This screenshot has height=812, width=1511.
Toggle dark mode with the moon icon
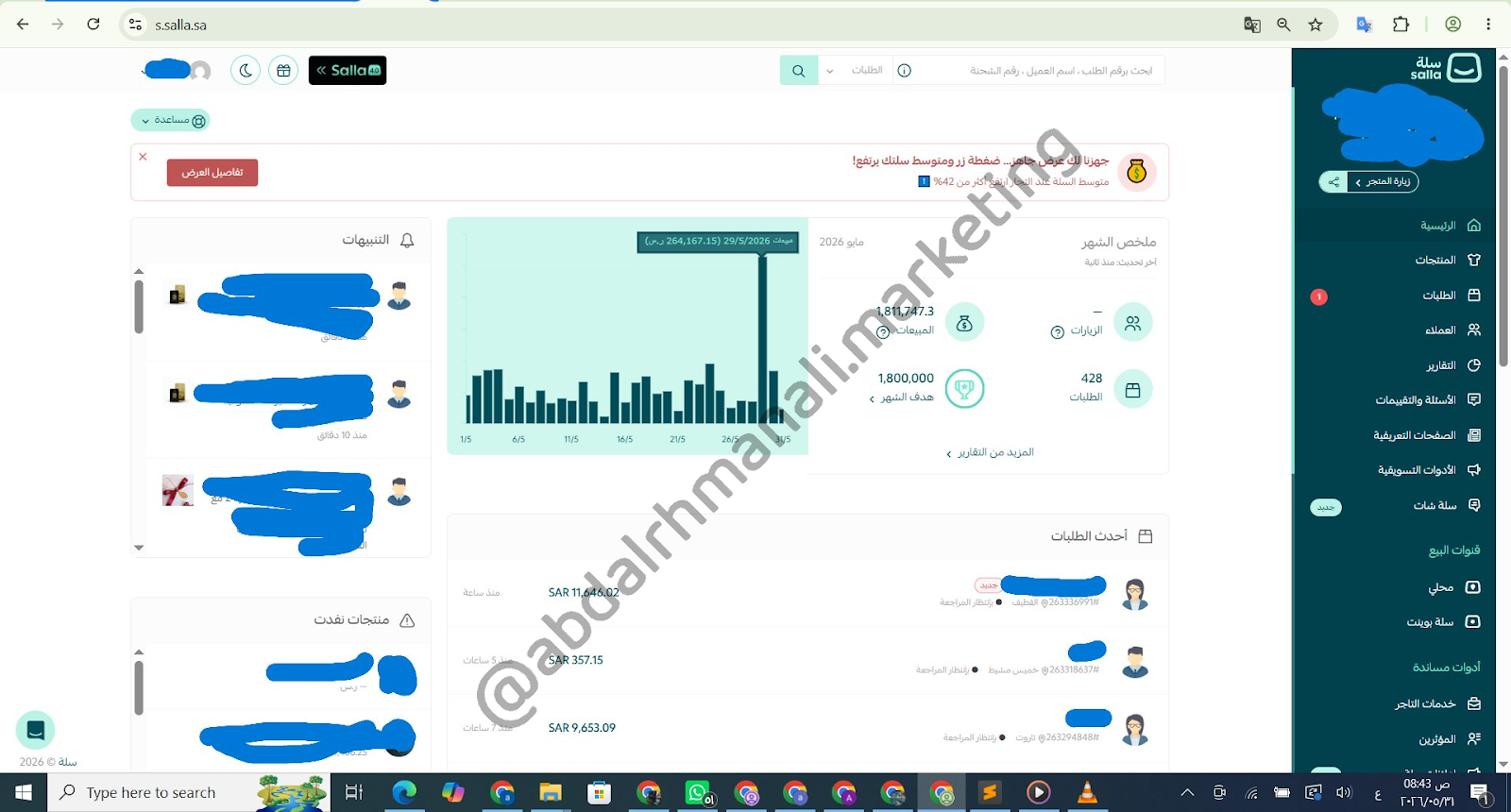coord(246,71)
